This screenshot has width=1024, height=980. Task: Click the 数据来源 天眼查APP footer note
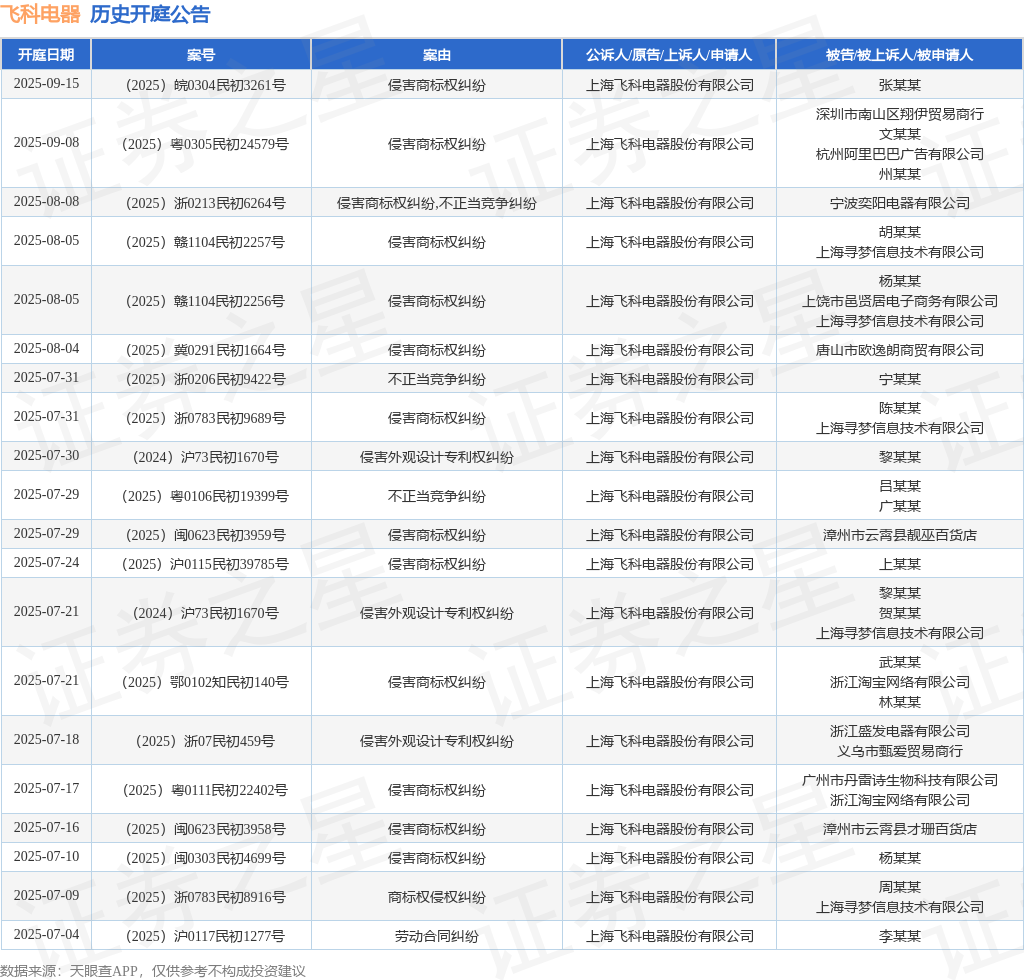coord(153,971)
